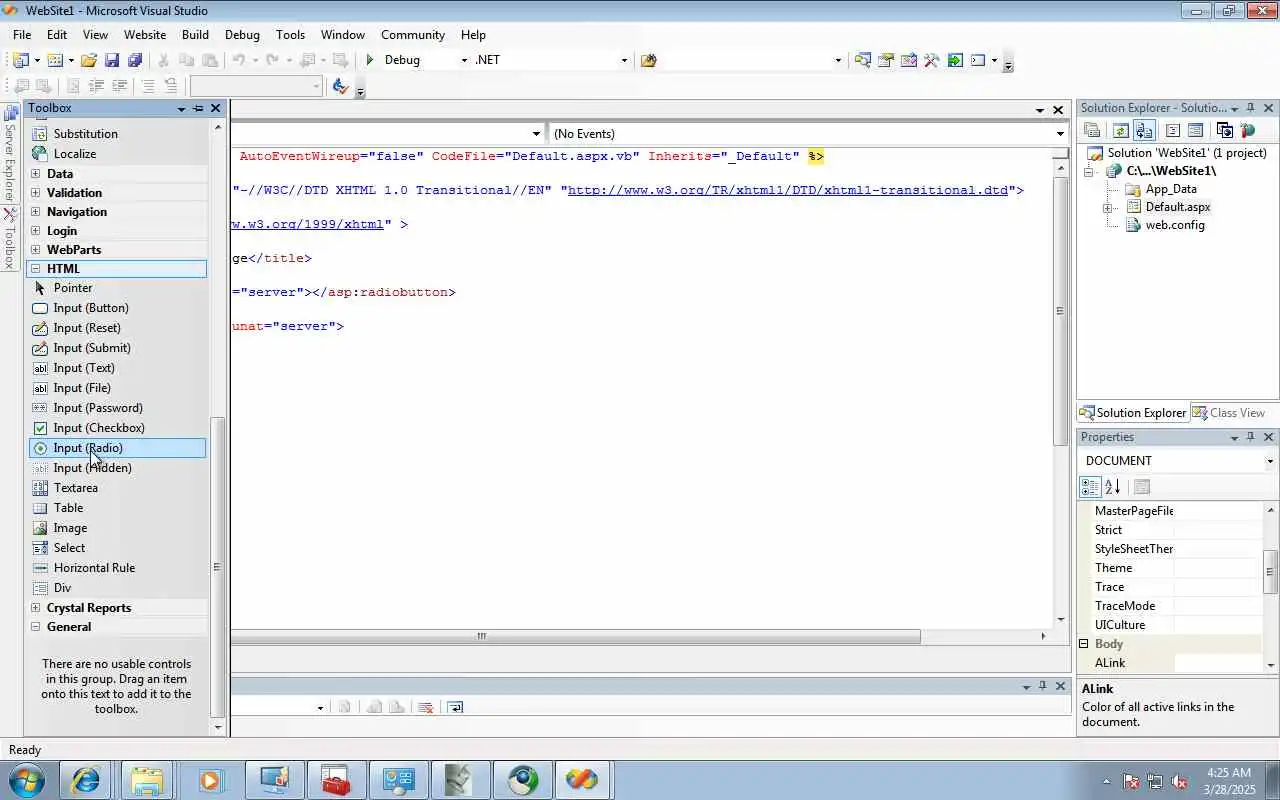
Task: Open the Command Window toolbar icon
Action: (x=978, y=60)
